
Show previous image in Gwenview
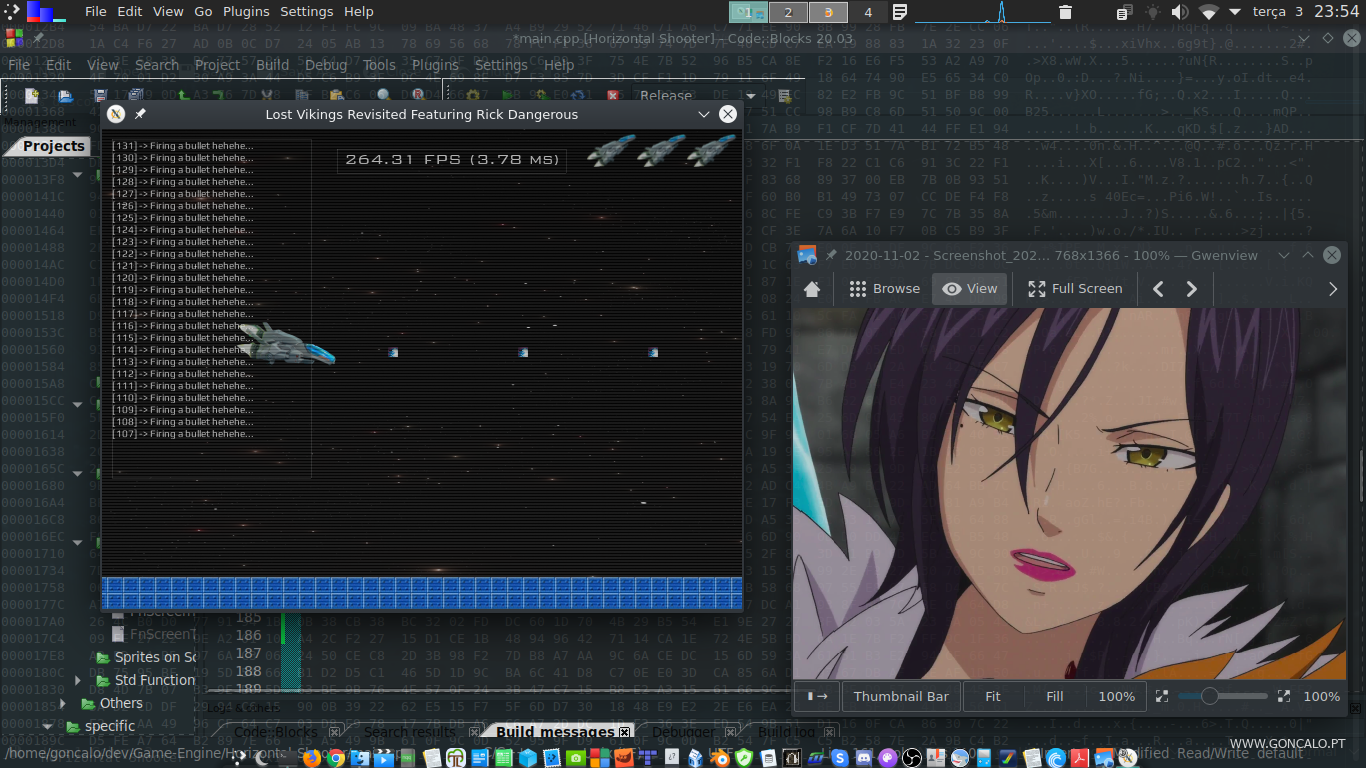1158,289
